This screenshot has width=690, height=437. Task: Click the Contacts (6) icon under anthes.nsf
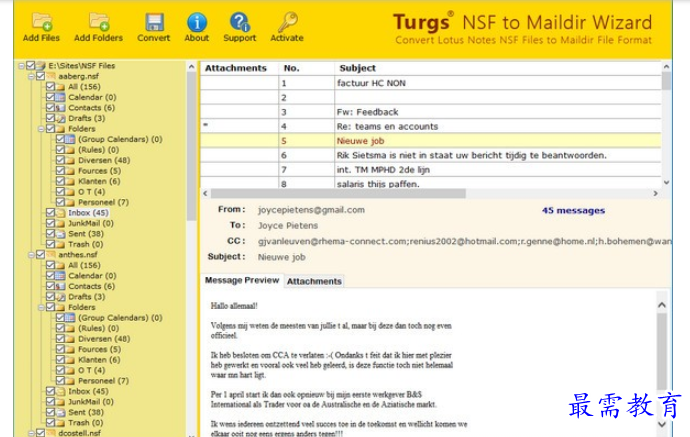(x=61, y=286)
